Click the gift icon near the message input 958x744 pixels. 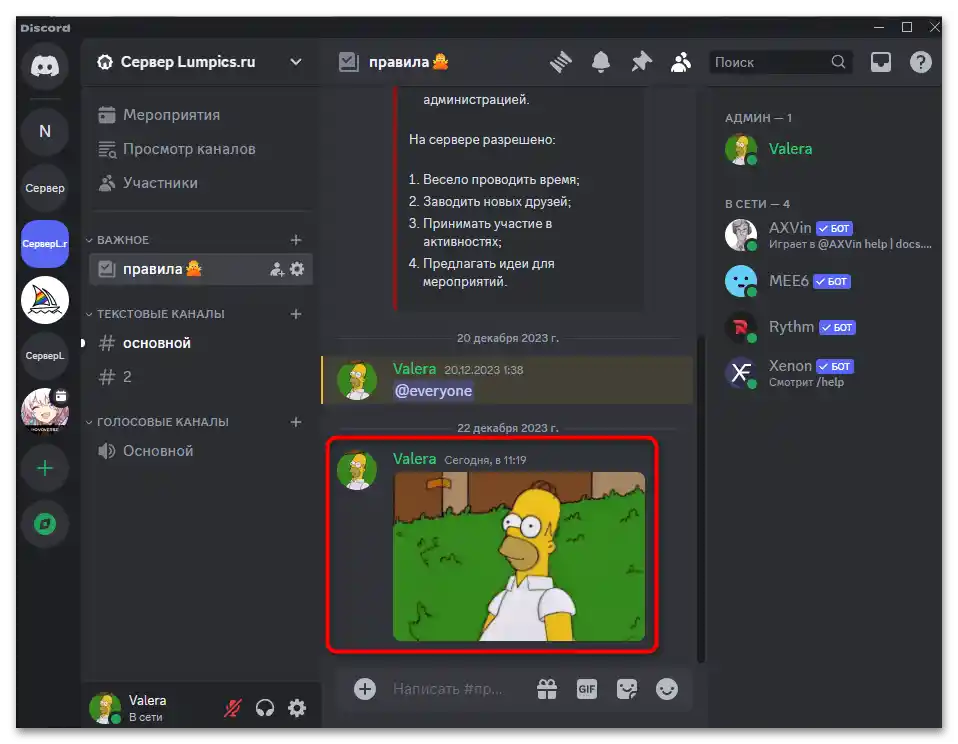click(x=547, y=689)
